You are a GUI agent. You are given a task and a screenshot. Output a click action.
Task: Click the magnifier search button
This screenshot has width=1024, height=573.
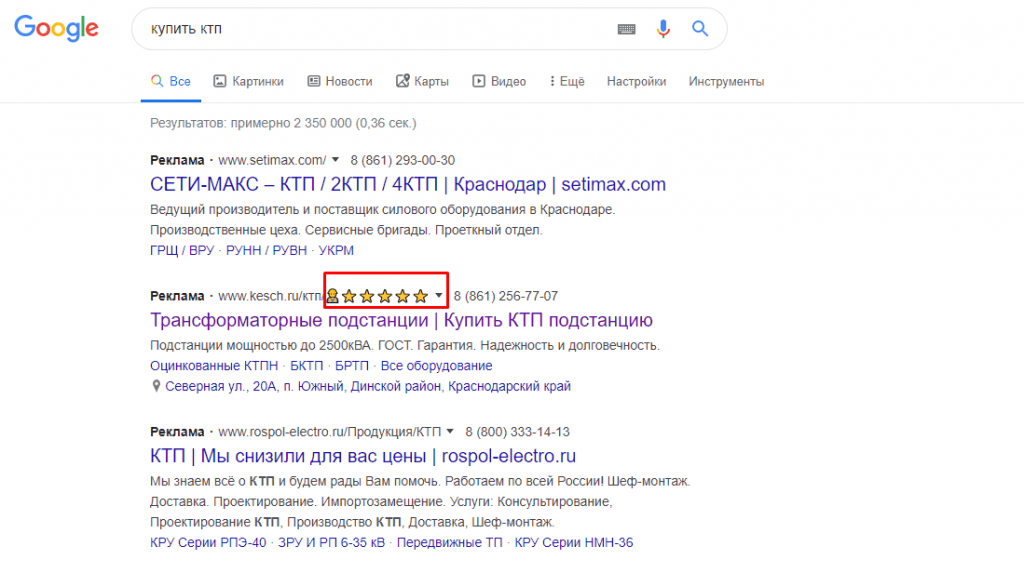[700, 29]
